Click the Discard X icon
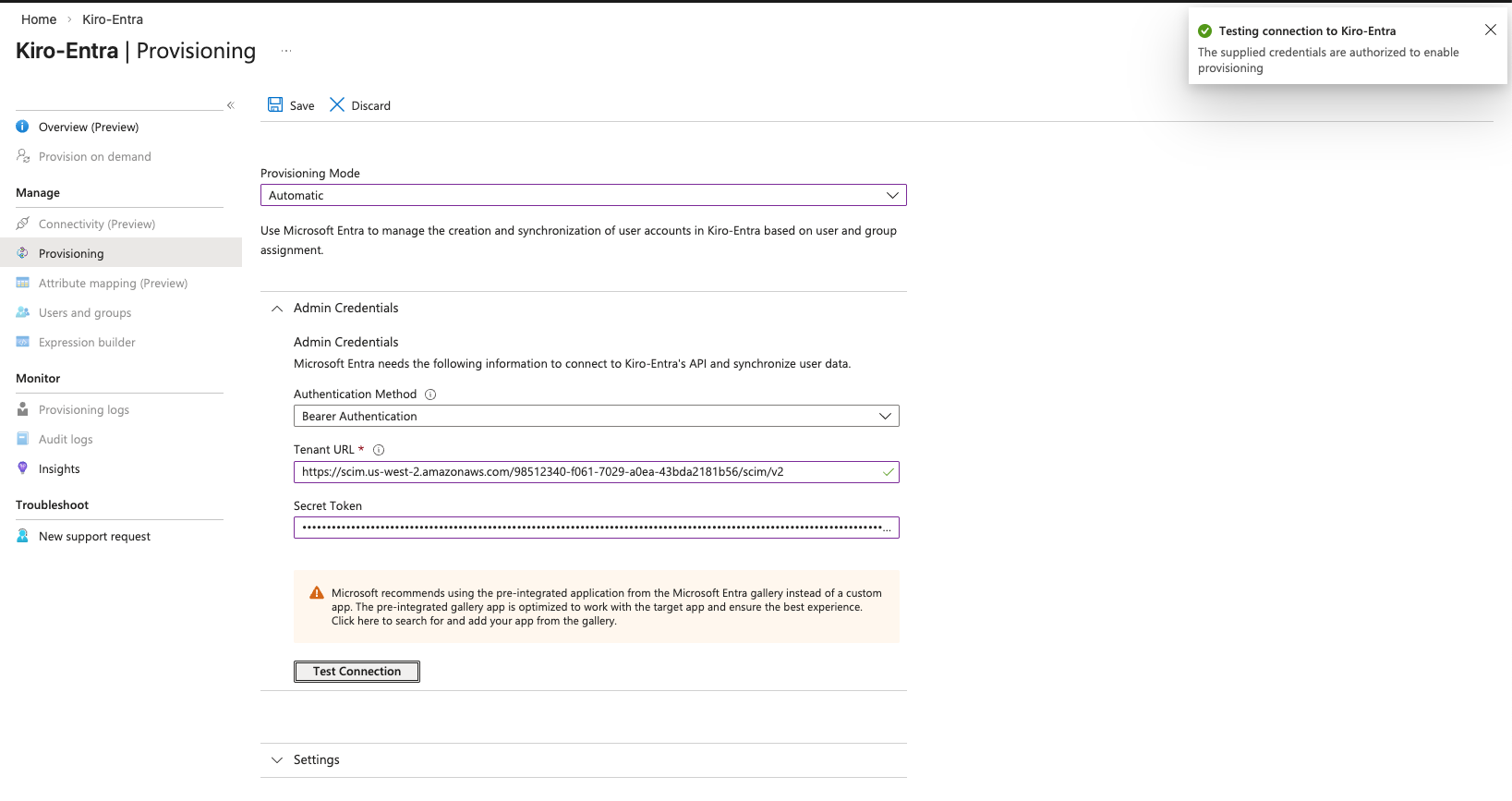 click(337, 105)
